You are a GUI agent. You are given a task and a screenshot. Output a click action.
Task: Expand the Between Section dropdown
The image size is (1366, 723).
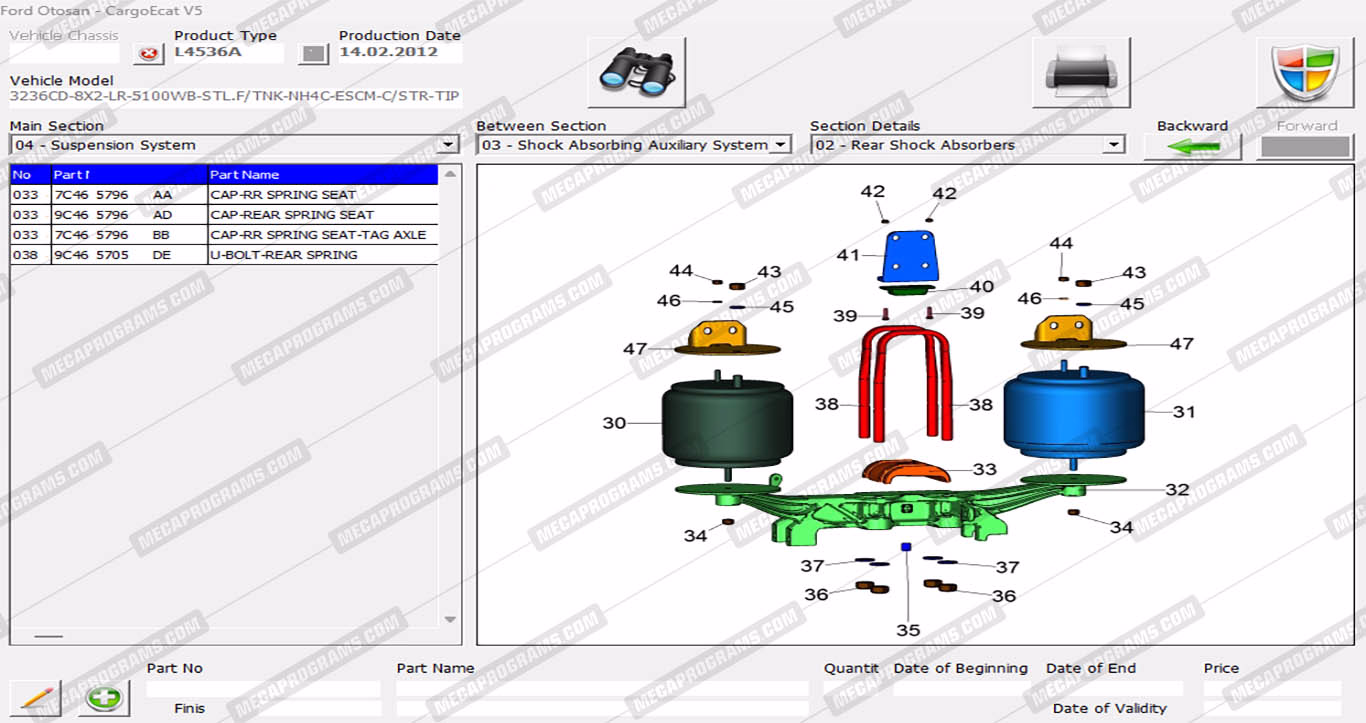point(779,146)
